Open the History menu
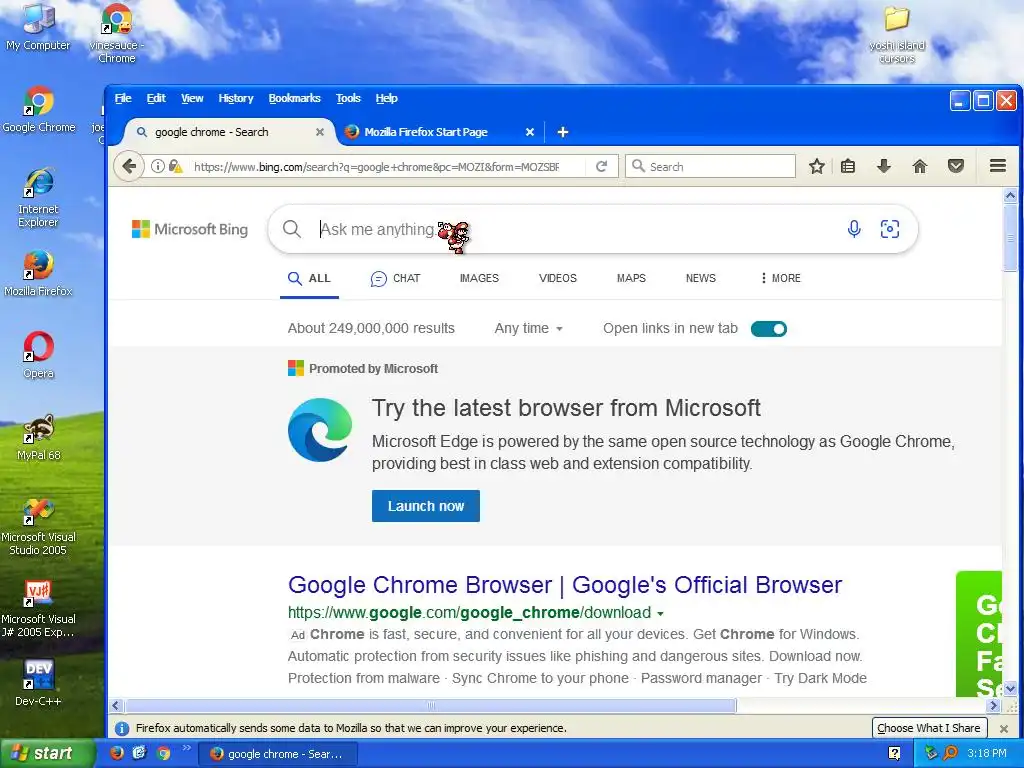Viewport: 1024px width, 768px height. [236, 98]
